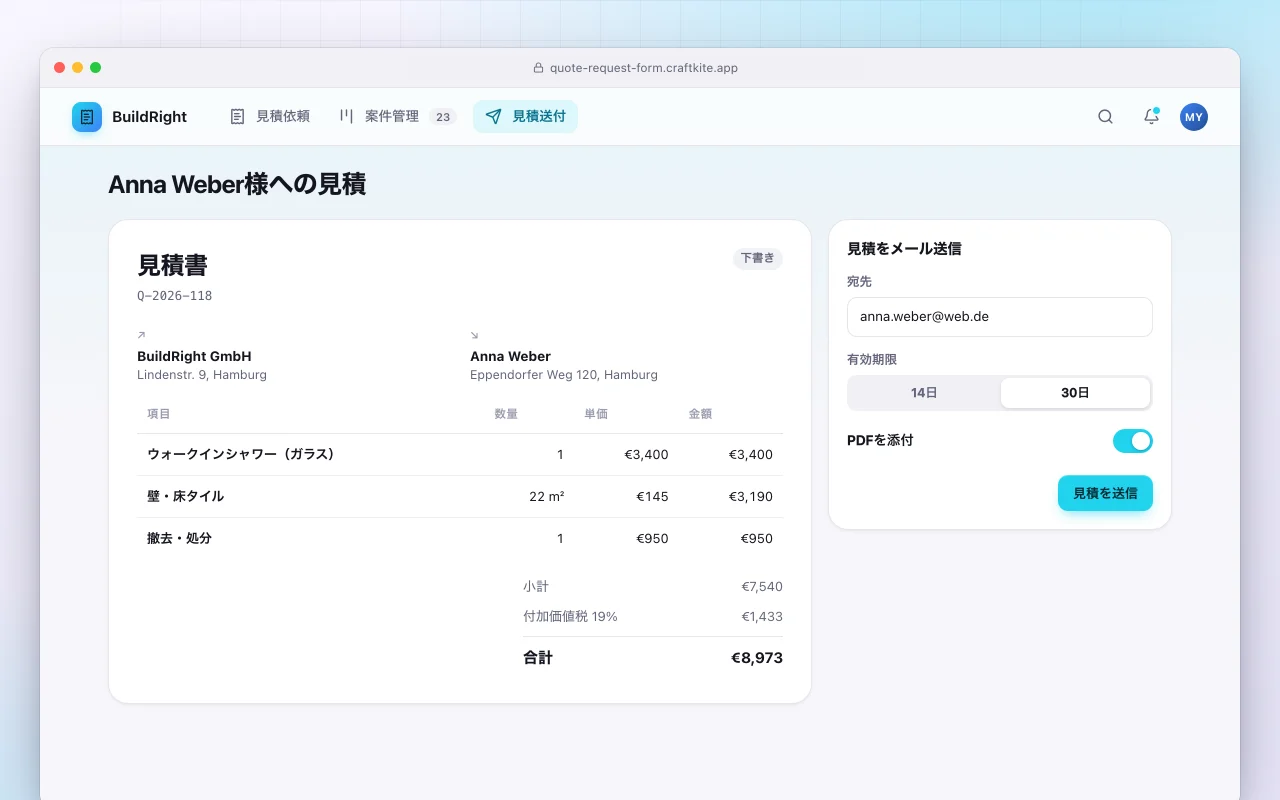Click the 下書き status badge
Screen dimensions: 1280x800
point(757,258)
